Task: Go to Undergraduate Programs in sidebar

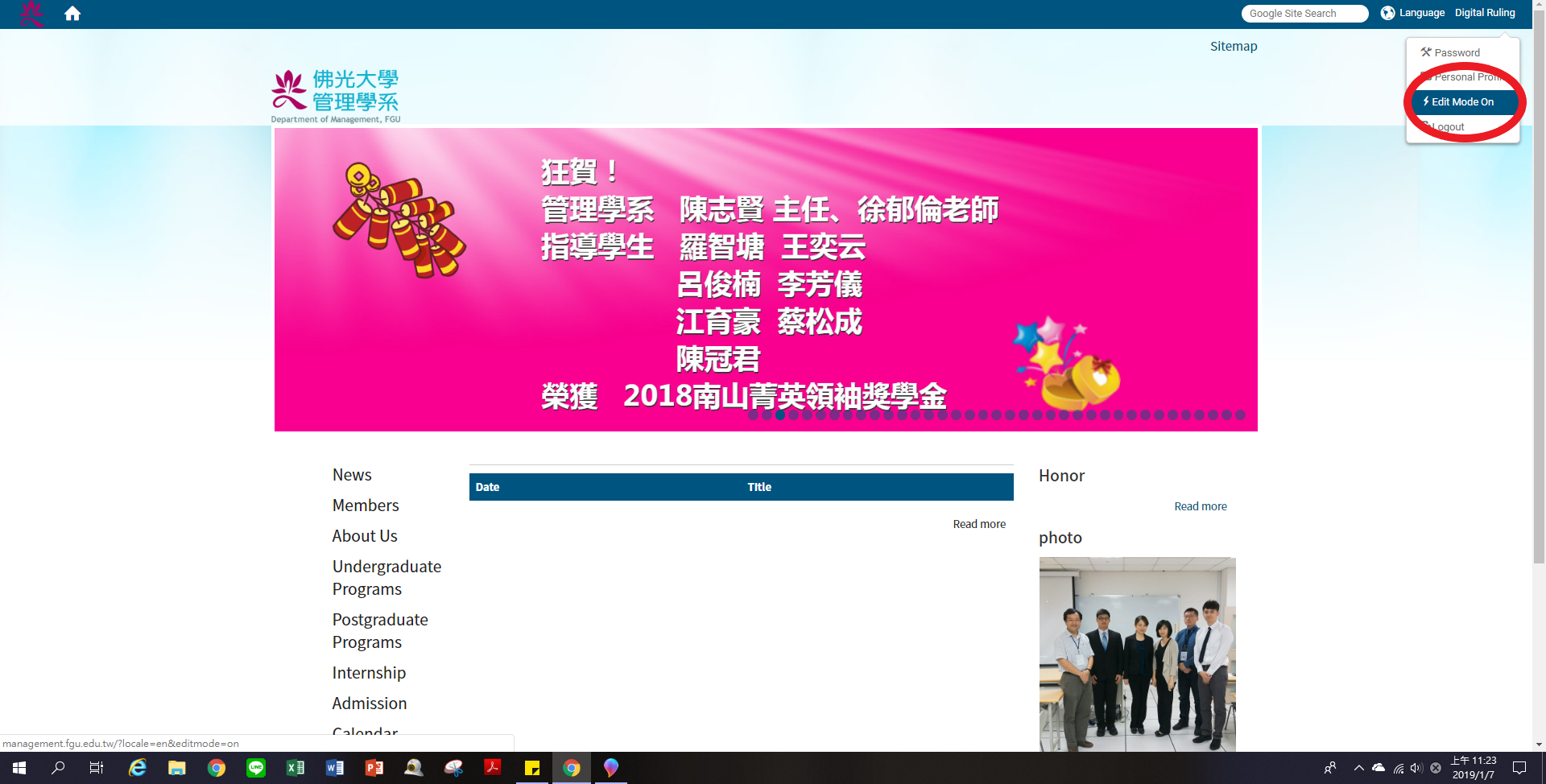Action: coord(386,578)
